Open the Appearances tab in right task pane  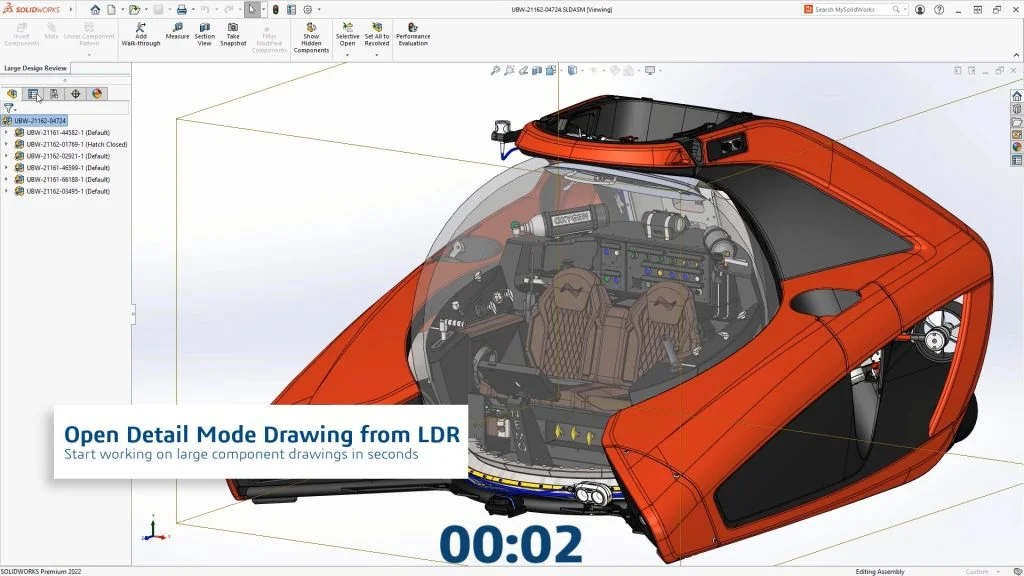[1017, 147]
